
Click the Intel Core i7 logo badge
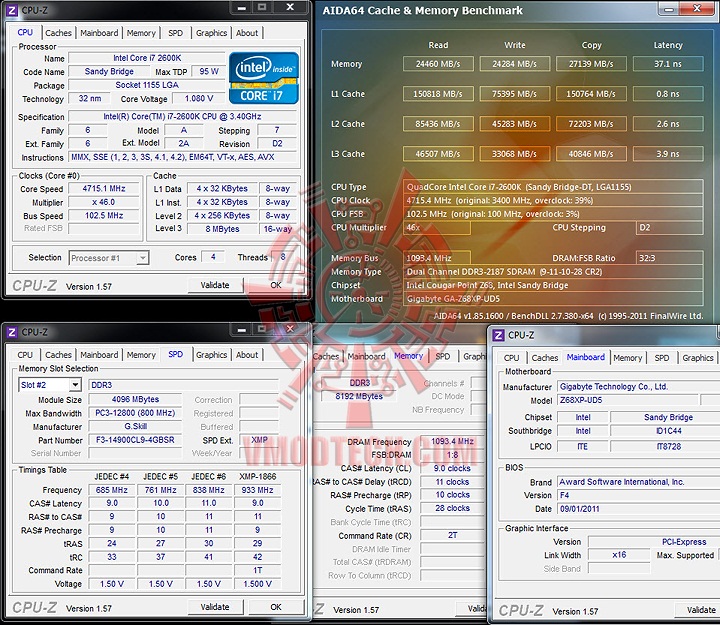click(264, 78)
